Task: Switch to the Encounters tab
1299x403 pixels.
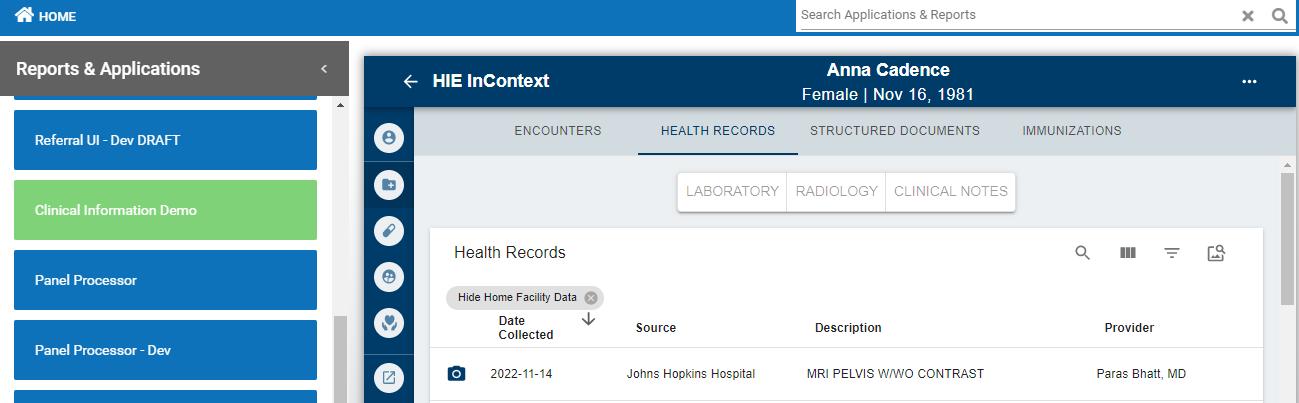Action: tap(558, 131)
